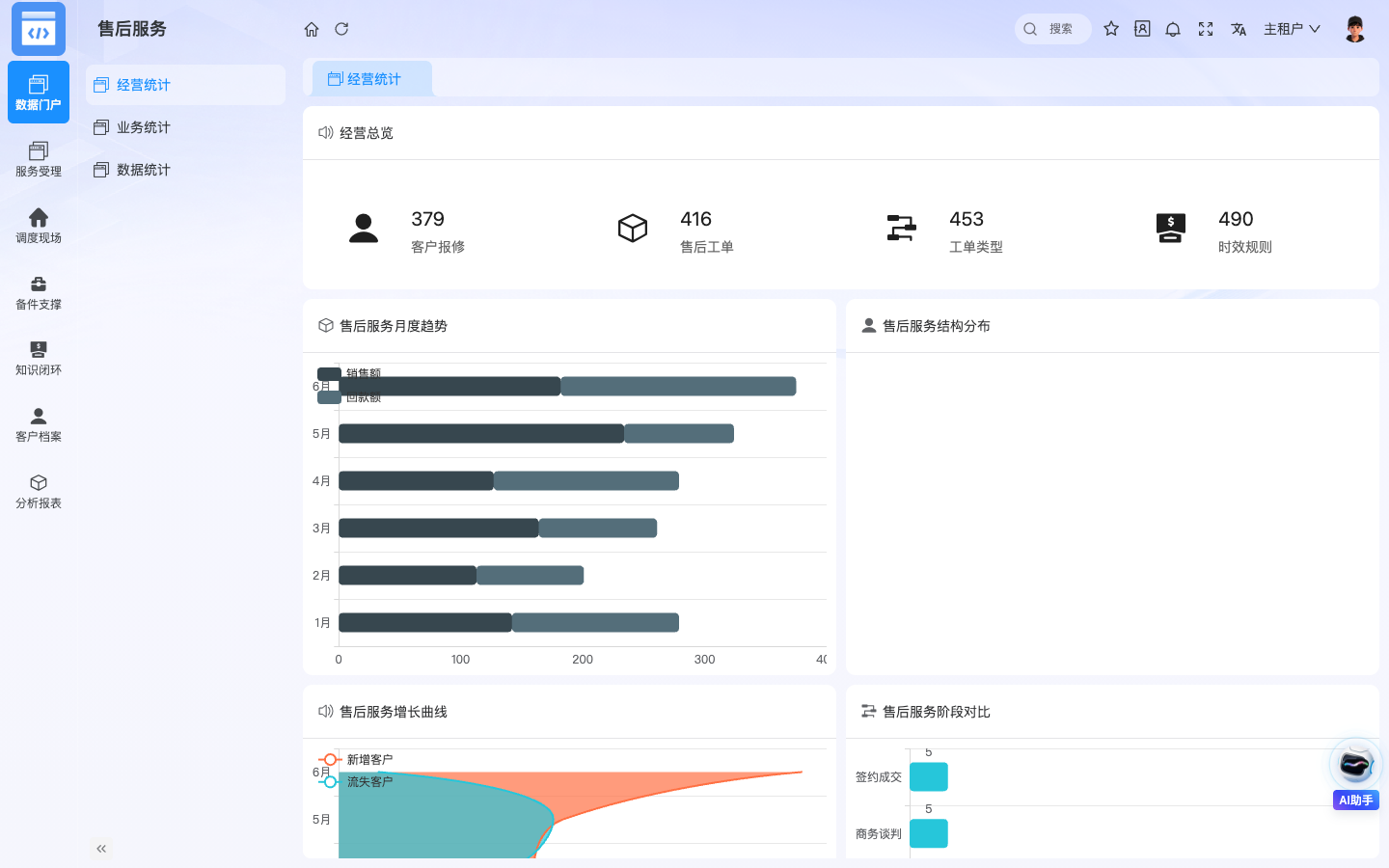Open the AI助手 assistant bubble
Screen dimensions: 1389x868
tap(1355, 773)
